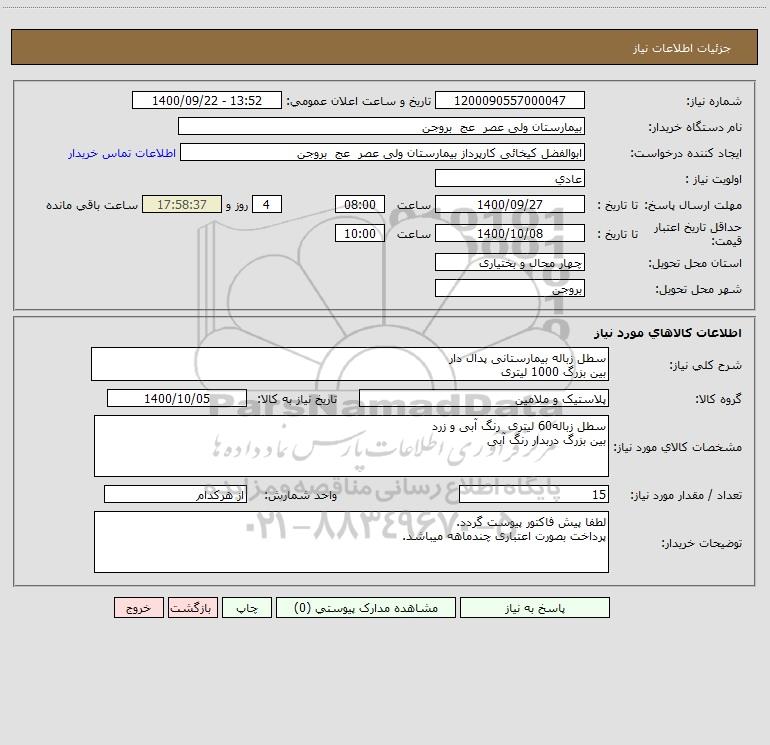770x745 pixels.
Task: Click general description text area
Action: click(x=350, y=364)
